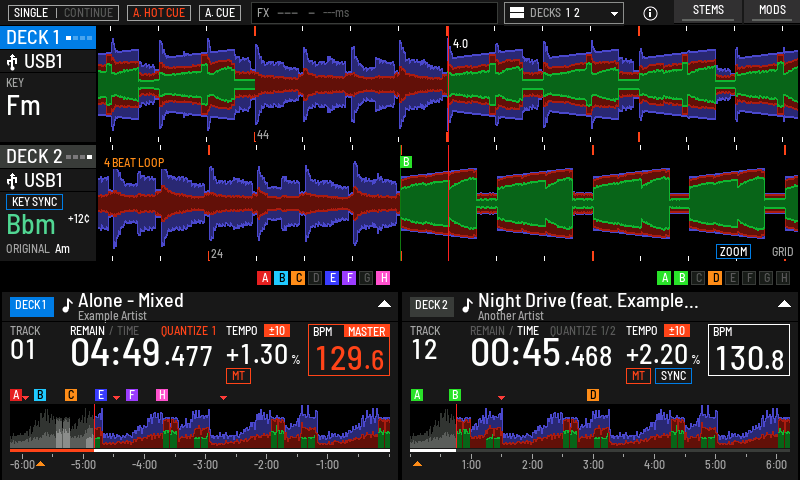Screen dimensions: 800x480
Task: Toggle A. HOT CUE auto hot cue
Action: click(159, 13)
